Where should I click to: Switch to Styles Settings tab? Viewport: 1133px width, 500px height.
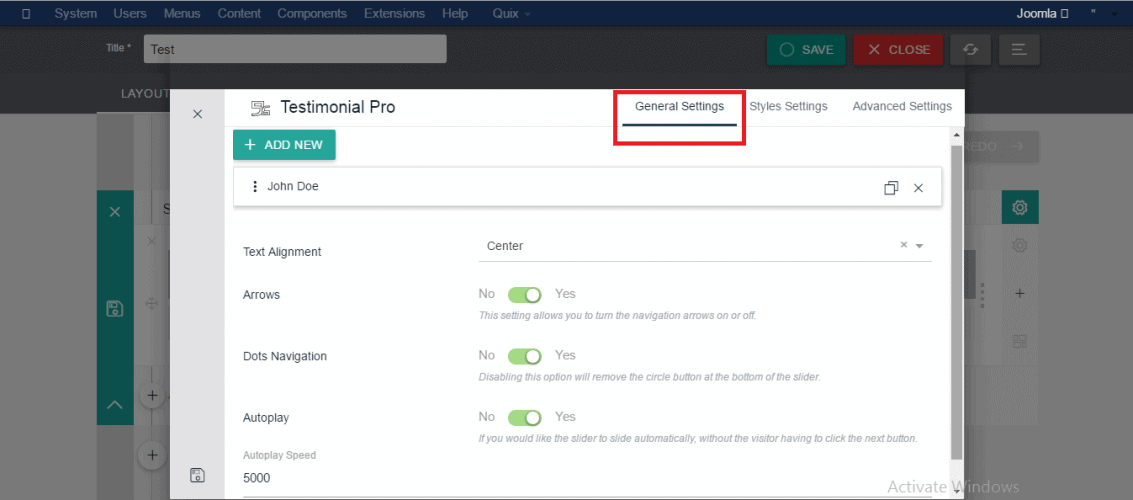pos(788,107)
